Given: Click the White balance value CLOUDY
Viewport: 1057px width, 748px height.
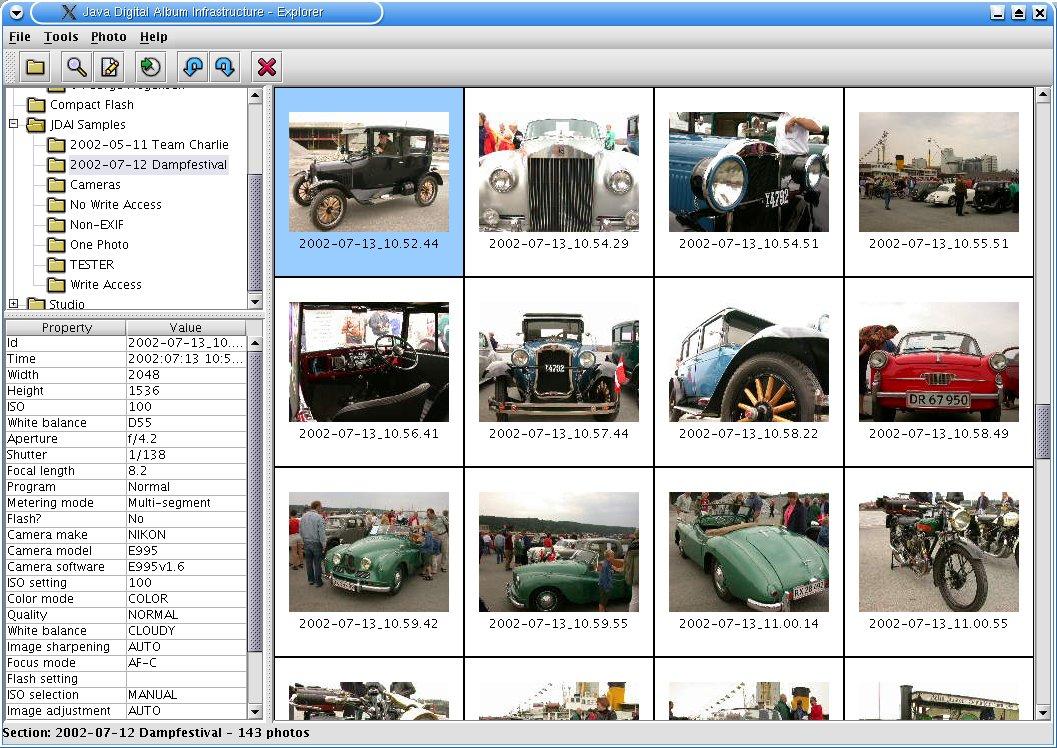Looking at the screenshot, I should tap(186, 631).
